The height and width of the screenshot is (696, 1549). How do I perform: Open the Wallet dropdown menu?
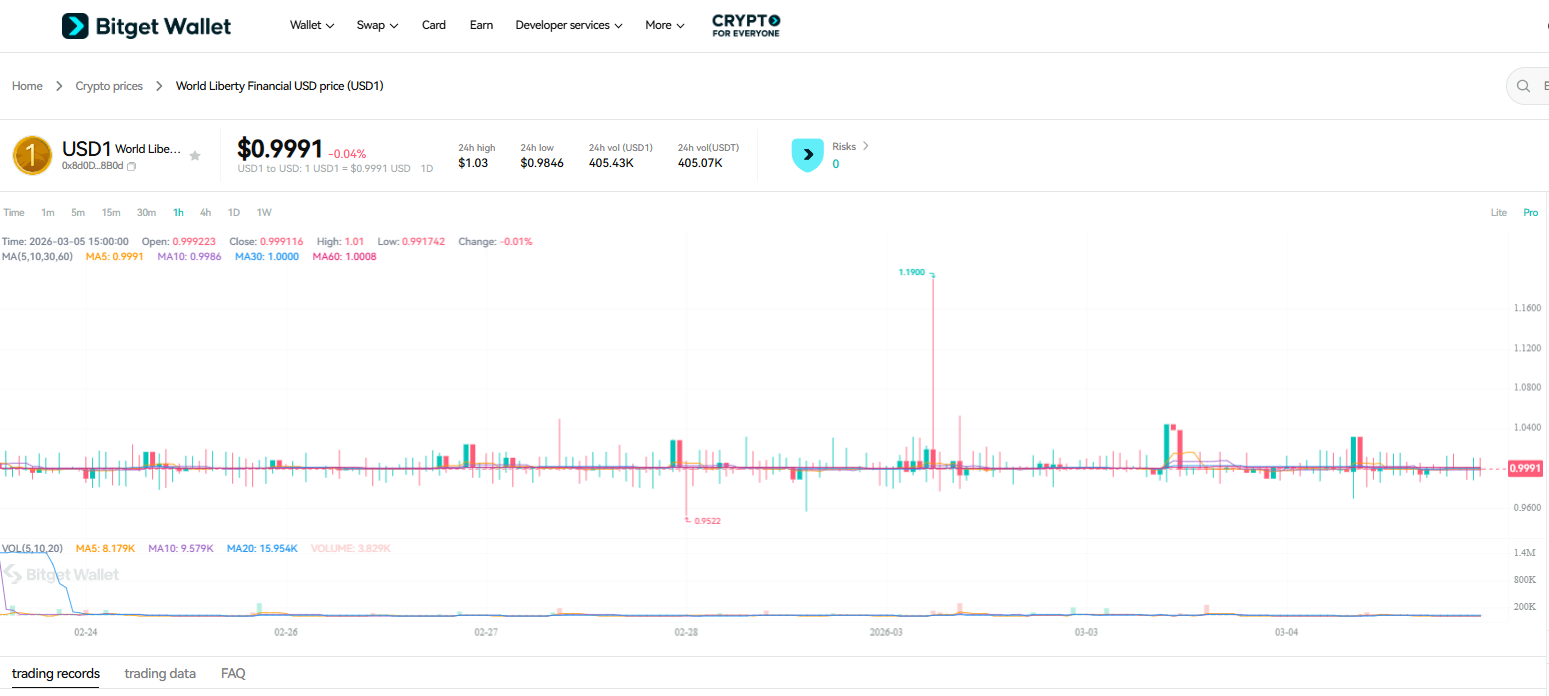[x=311, y=25]
